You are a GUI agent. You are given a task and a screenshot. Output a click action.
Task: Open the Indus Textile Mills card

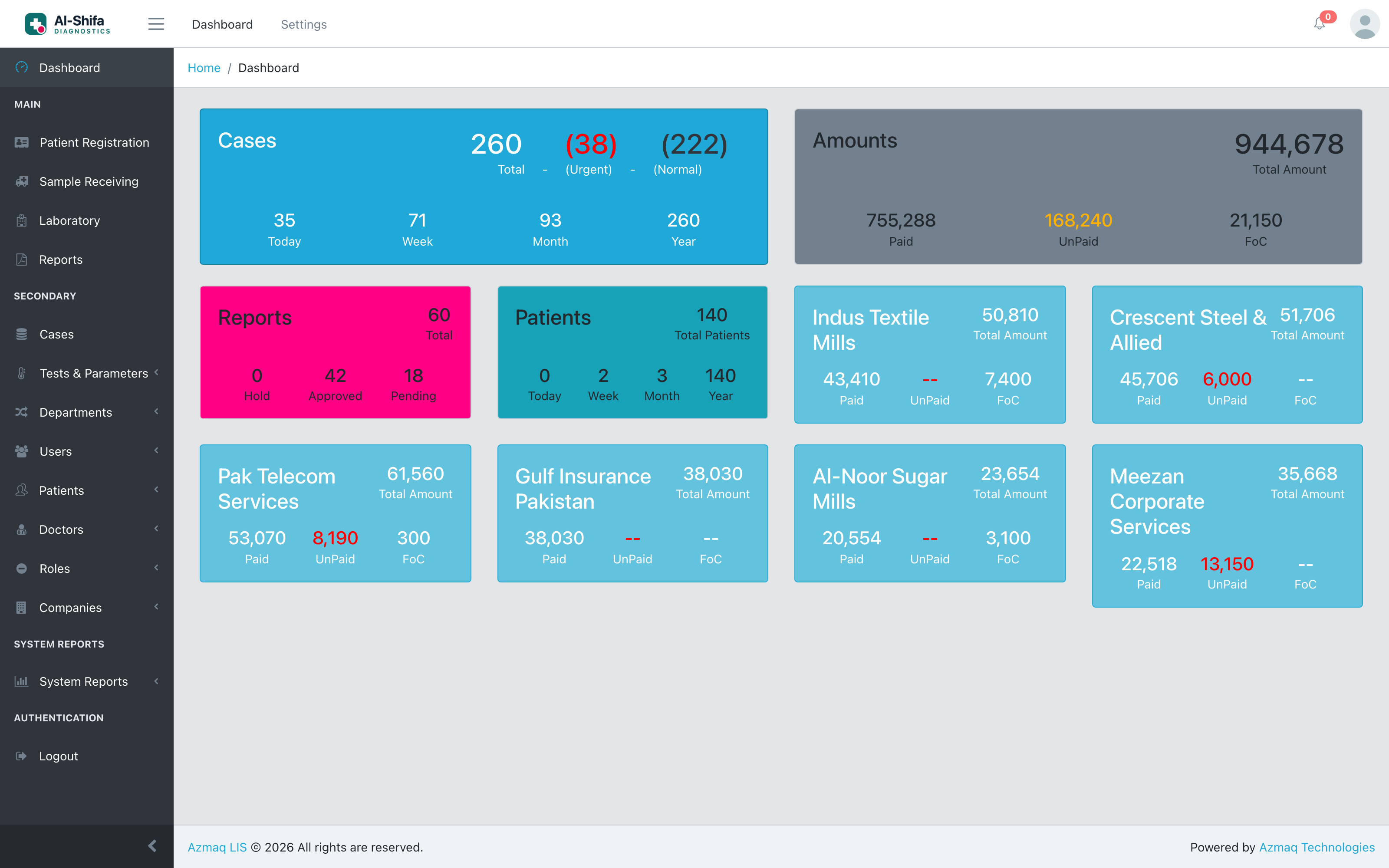[x=930, y=355]
